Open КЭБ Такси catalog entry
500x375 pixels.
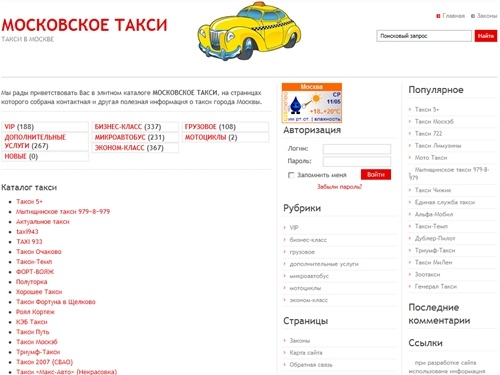click(32, 322)
